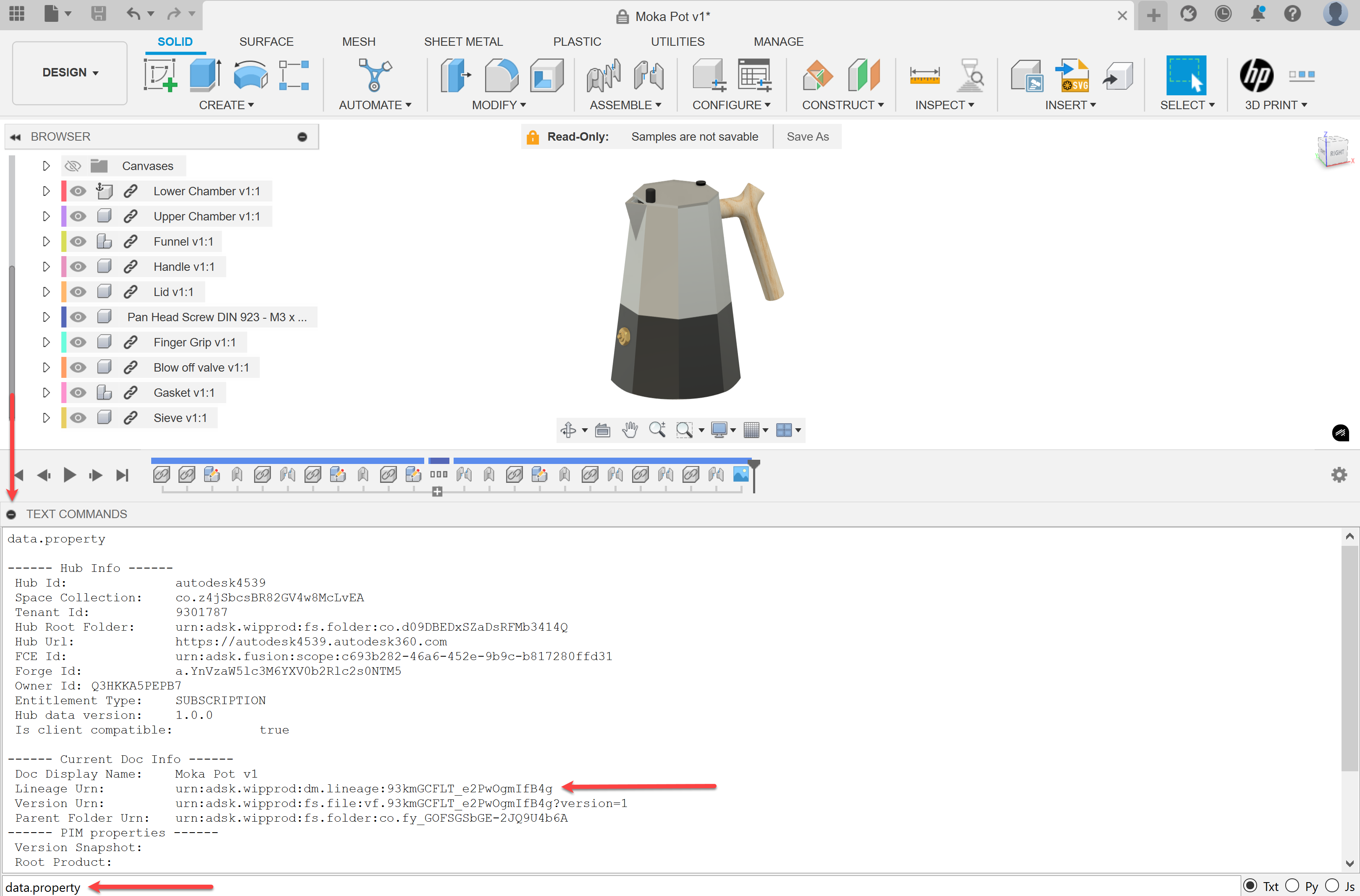Click the Save As button
This screenshot has width=1360, height=896.
807,136
